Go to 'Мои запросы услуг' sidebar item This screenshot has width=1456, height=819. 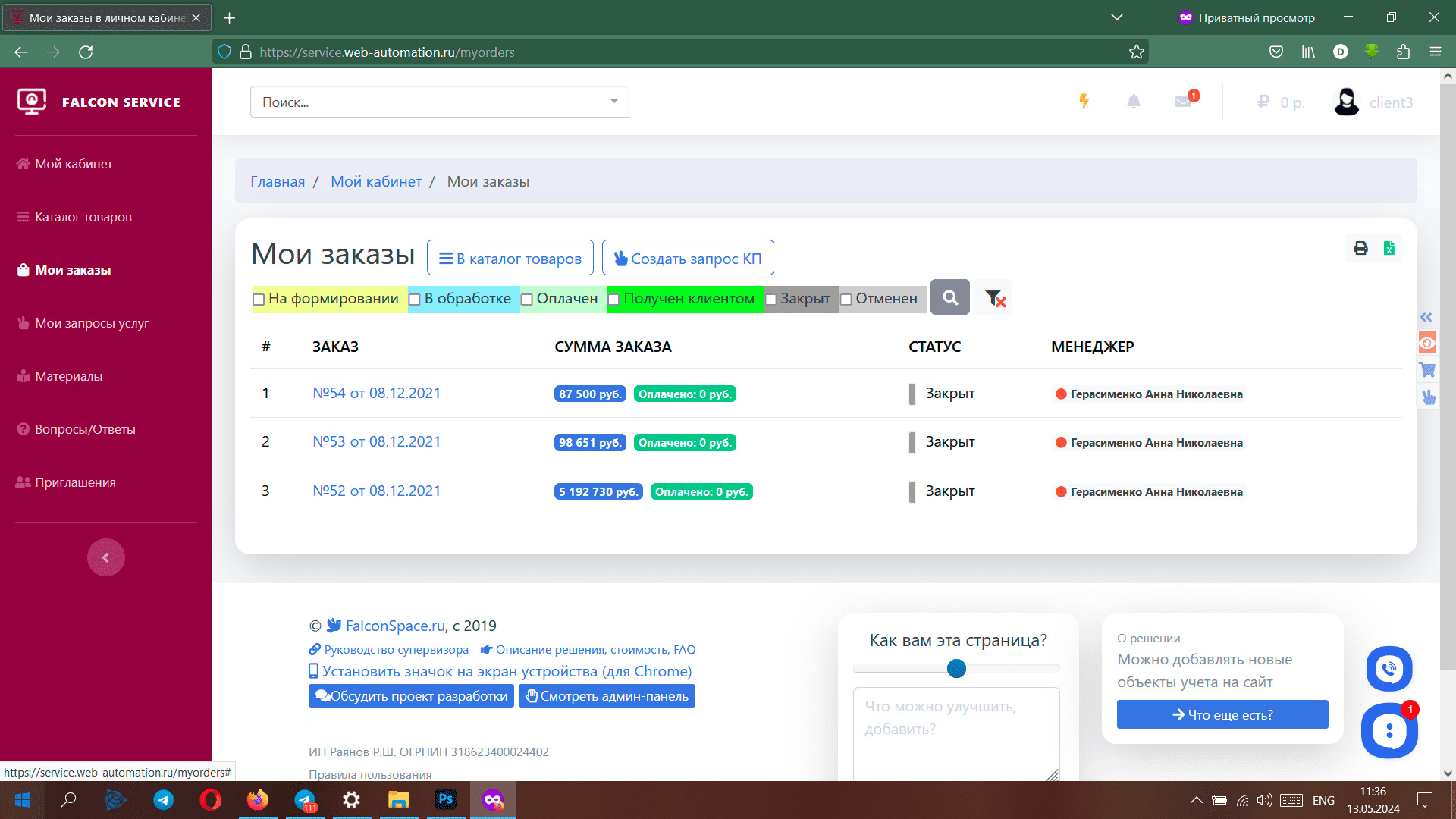click(91, 323)
